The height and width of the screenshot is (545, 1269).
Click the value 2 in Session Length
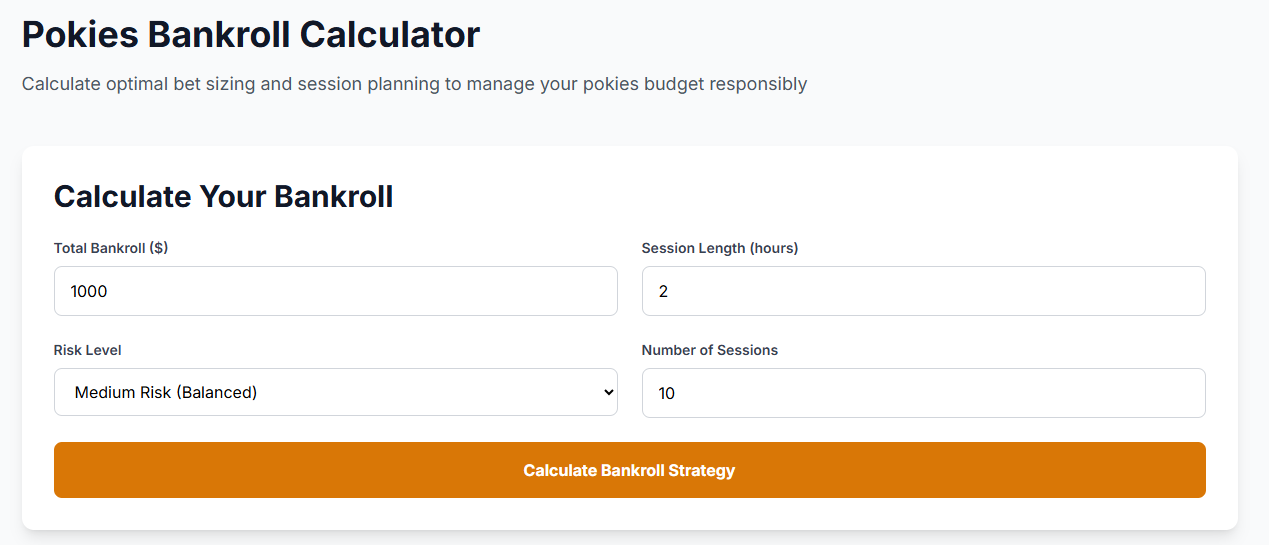coord(664,292)
